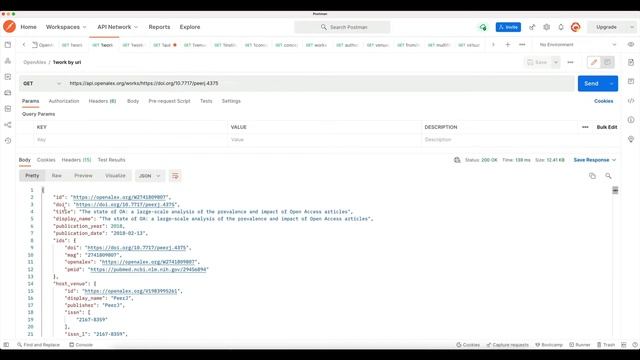
Task: Open the Test Results response tab
Action: tap(111, 160)
